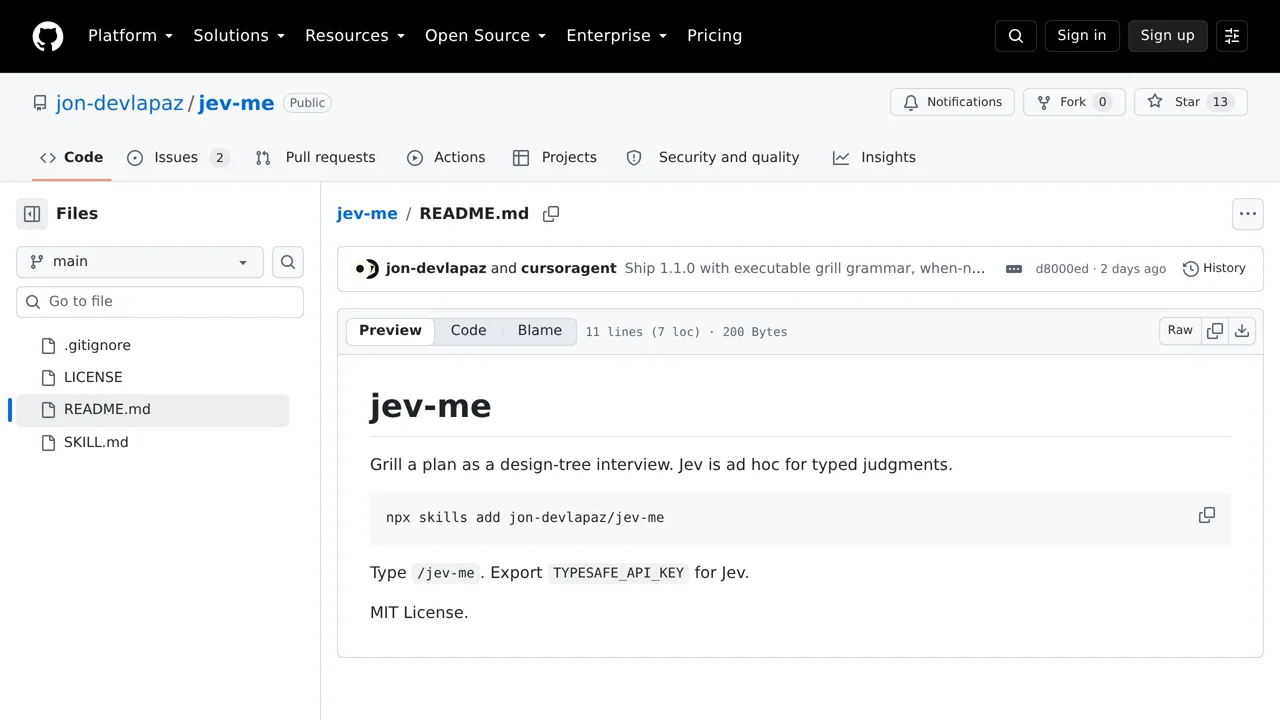Switch to Code view of file
This screenshot has width=1280, height=720.
click(468, 331)
